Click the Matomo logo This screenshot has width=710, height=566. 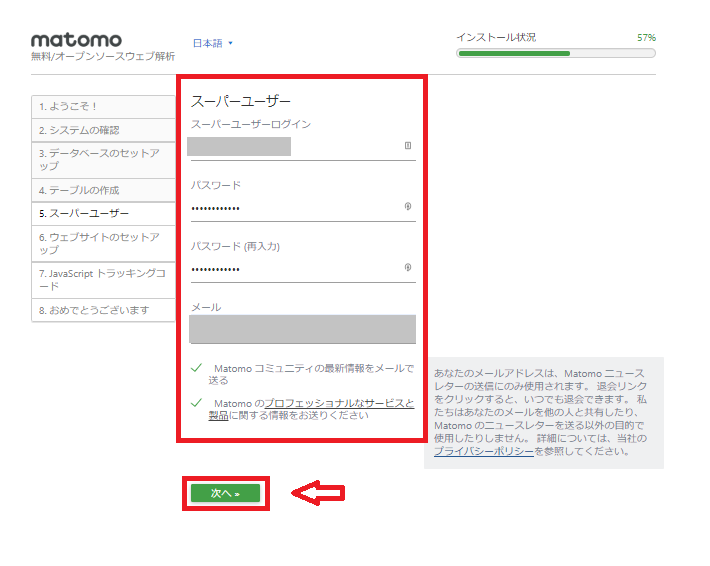pos(76,40)
